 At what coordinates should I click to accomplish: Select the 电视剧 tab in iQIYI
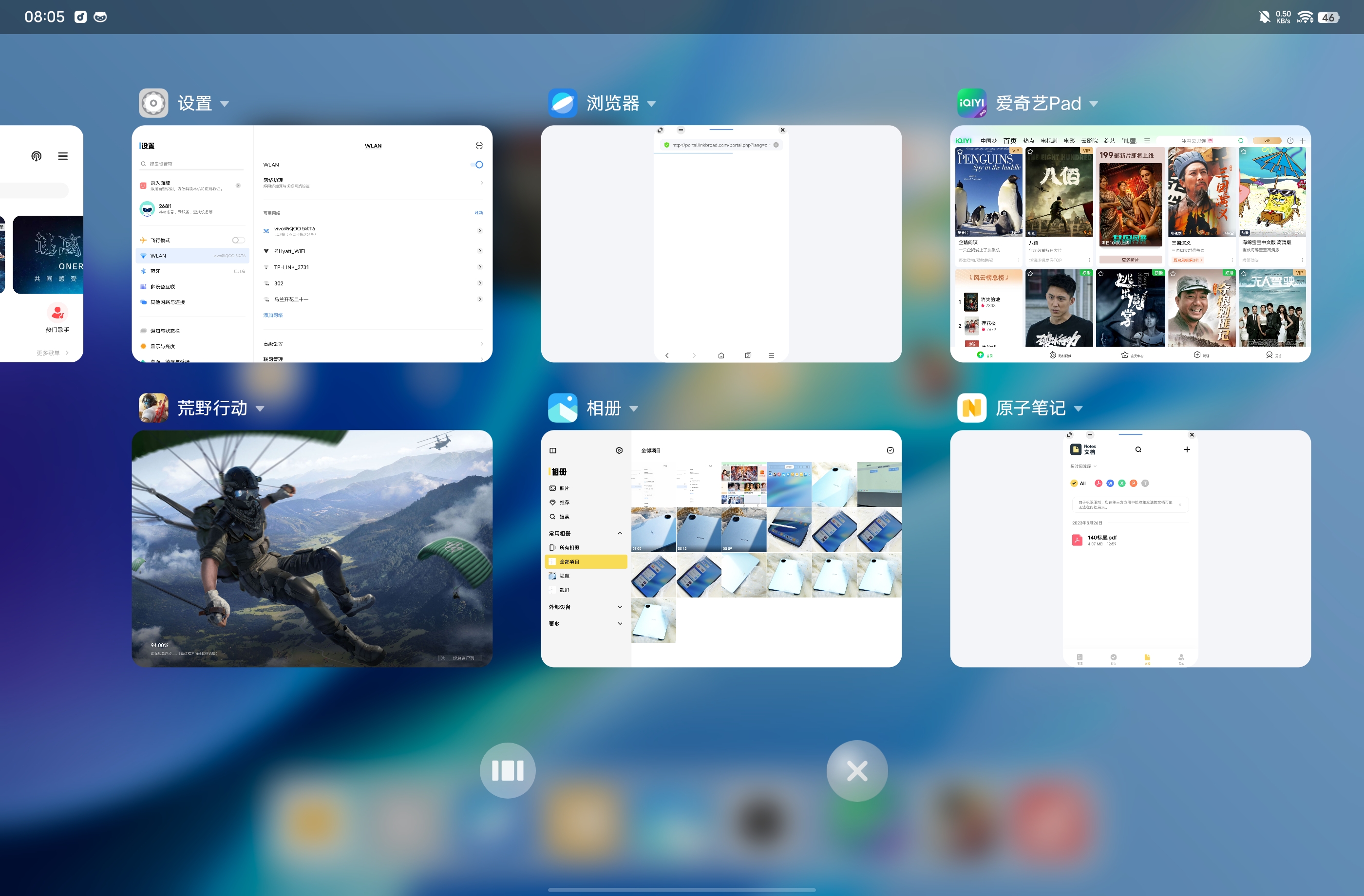click(1049, 141)
